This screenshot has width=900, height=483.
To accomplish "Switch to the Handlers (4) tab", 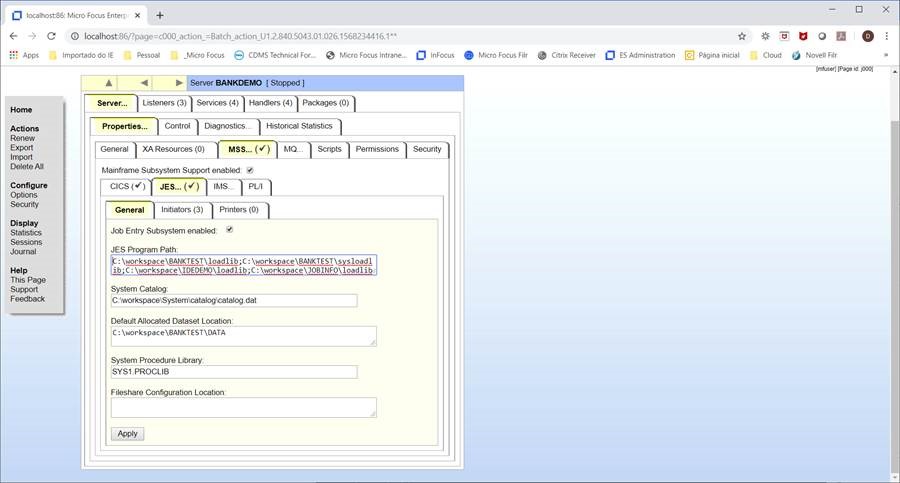I will tap(270, 103).
